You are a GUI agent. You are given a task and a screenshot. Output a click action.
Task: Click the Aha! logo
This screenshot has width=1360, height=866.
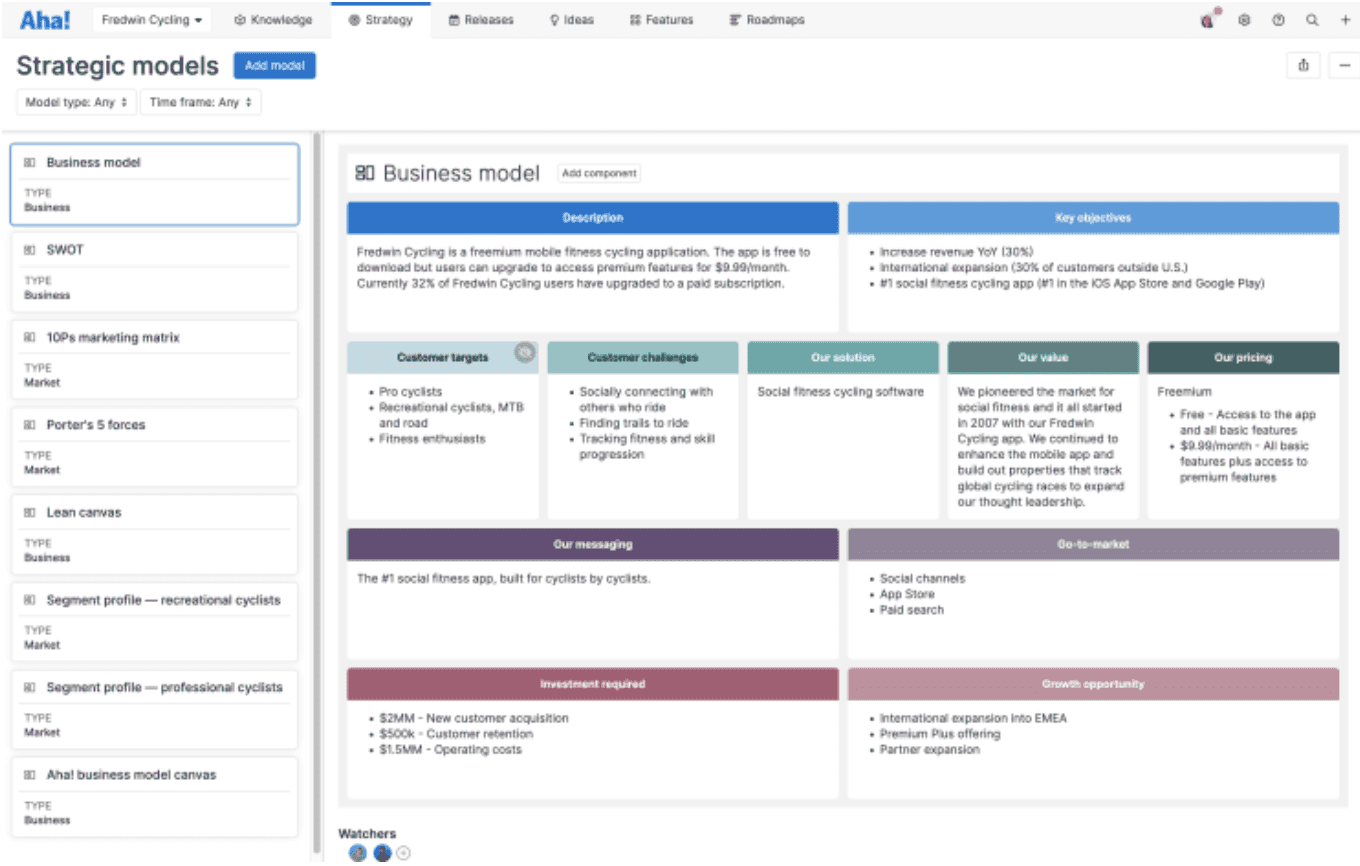coord(44,18)
